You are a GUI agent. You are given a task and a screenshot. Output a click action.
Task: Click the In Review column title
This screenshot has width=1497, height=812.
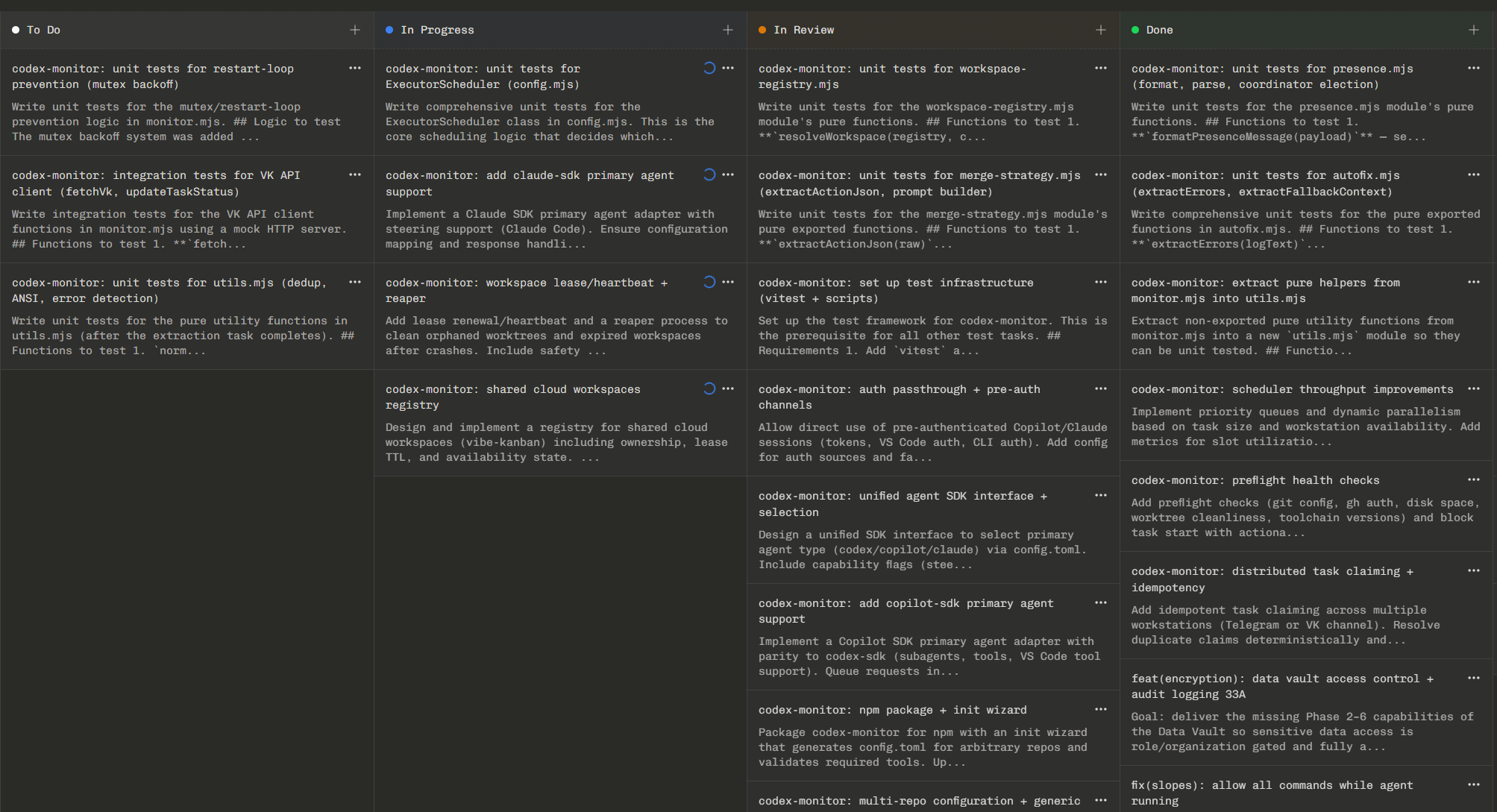(803, 30)
